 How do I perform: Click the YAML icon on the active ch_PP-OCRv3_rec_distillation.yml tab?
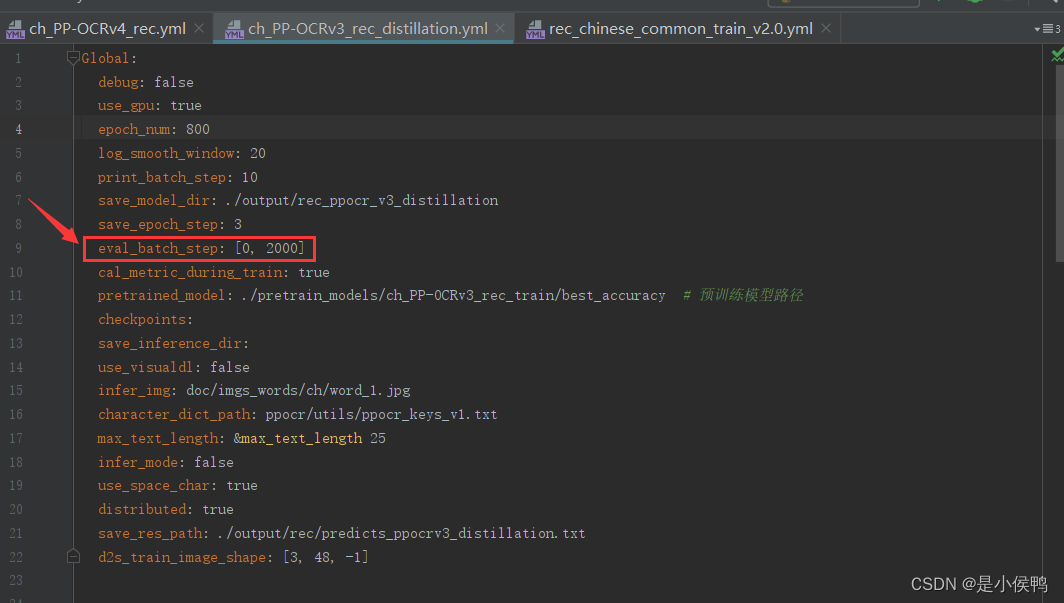[x=233, y=28]
